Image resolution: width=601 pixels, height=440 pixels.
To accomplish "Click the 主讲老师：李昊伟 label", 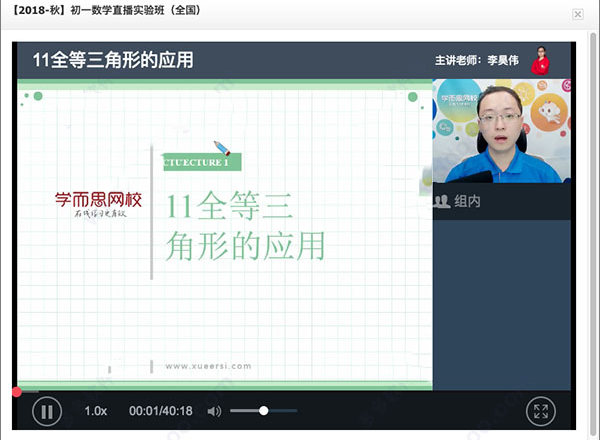I will point(477,60).
